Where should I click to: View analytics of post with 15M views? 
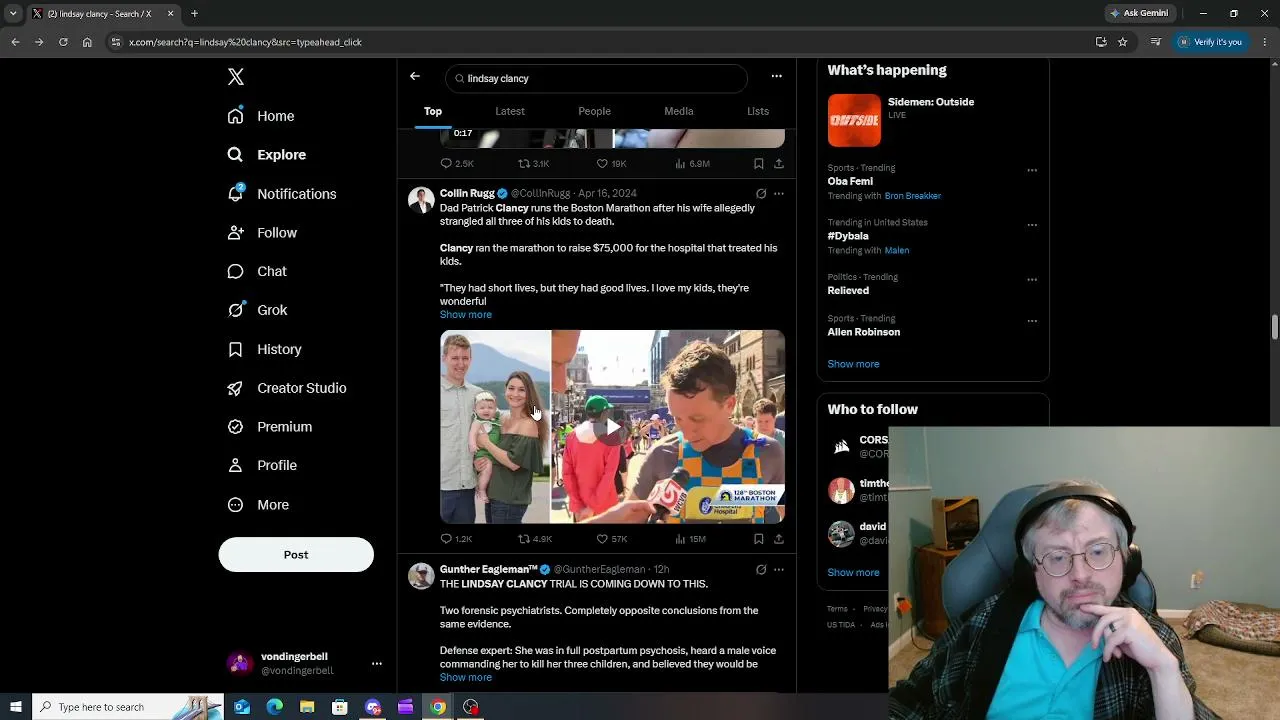pyautogui.click(x=690, y=539)
